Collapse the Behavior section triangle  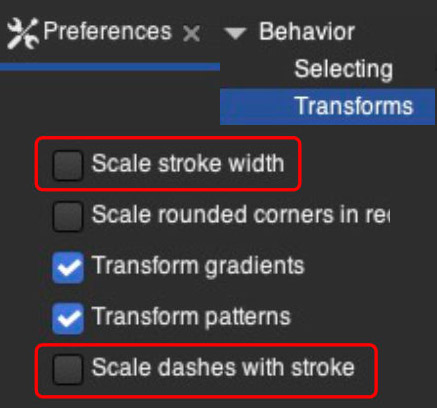[x=235, y=33]
